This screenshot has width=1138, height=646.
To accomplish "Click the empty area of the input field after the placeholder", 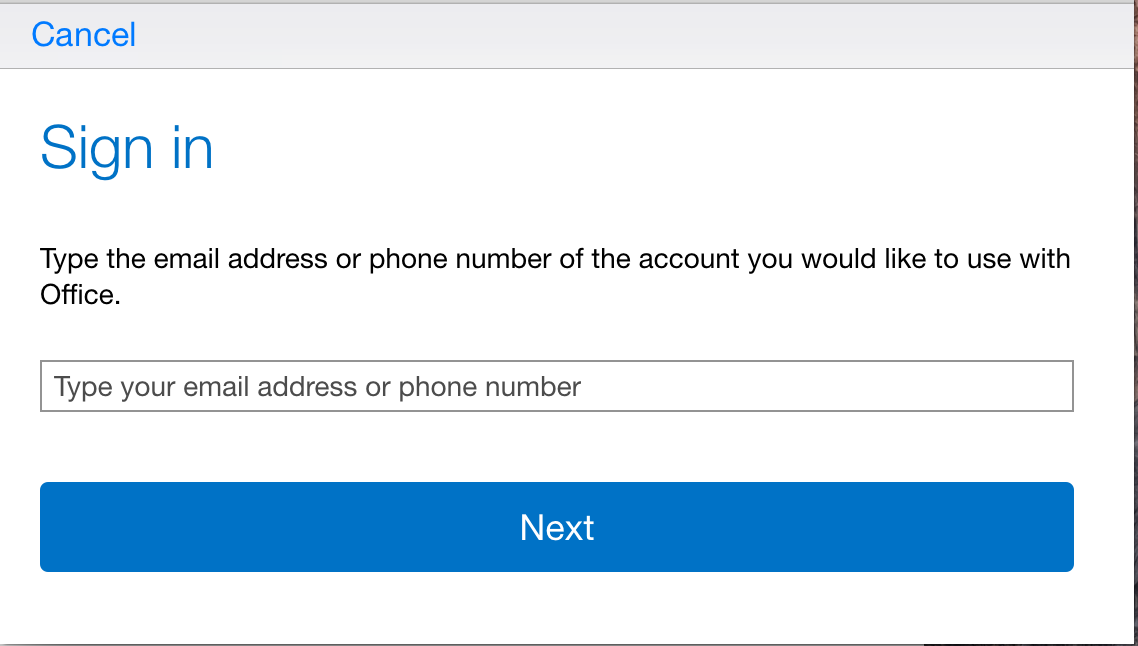I will click(827, 386).
